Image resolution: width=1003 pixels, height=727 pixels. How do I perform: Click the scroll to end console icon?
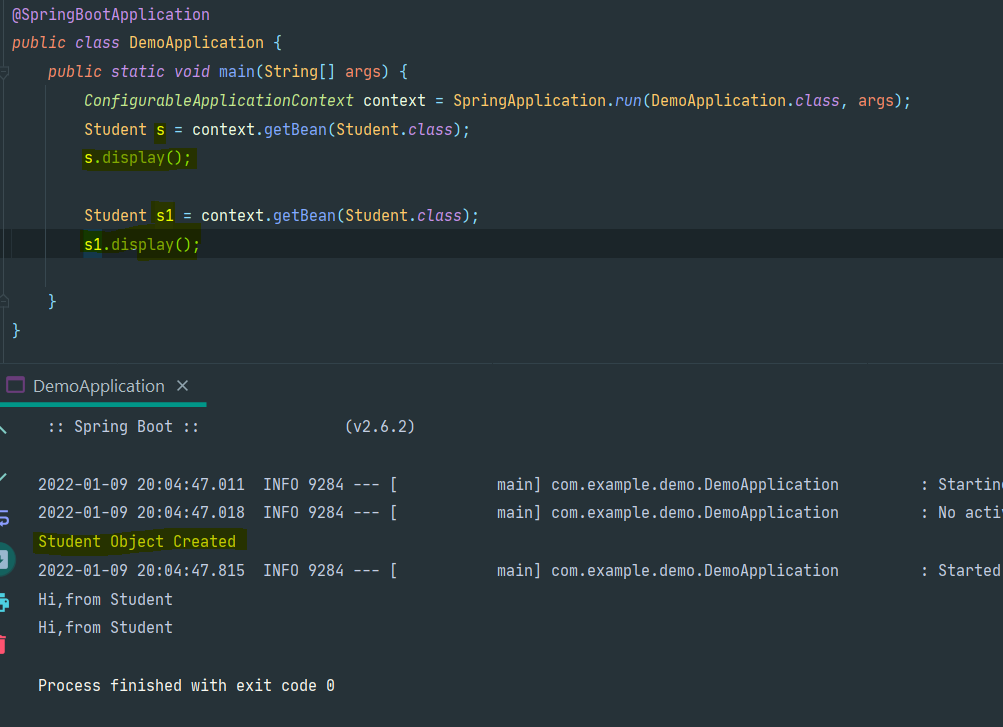click(x=3, y=559)
